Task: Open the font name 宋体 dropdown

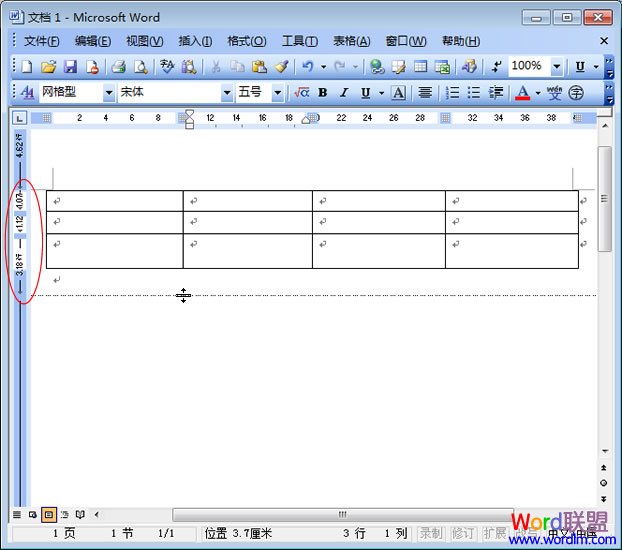Action: pos(227,93)
